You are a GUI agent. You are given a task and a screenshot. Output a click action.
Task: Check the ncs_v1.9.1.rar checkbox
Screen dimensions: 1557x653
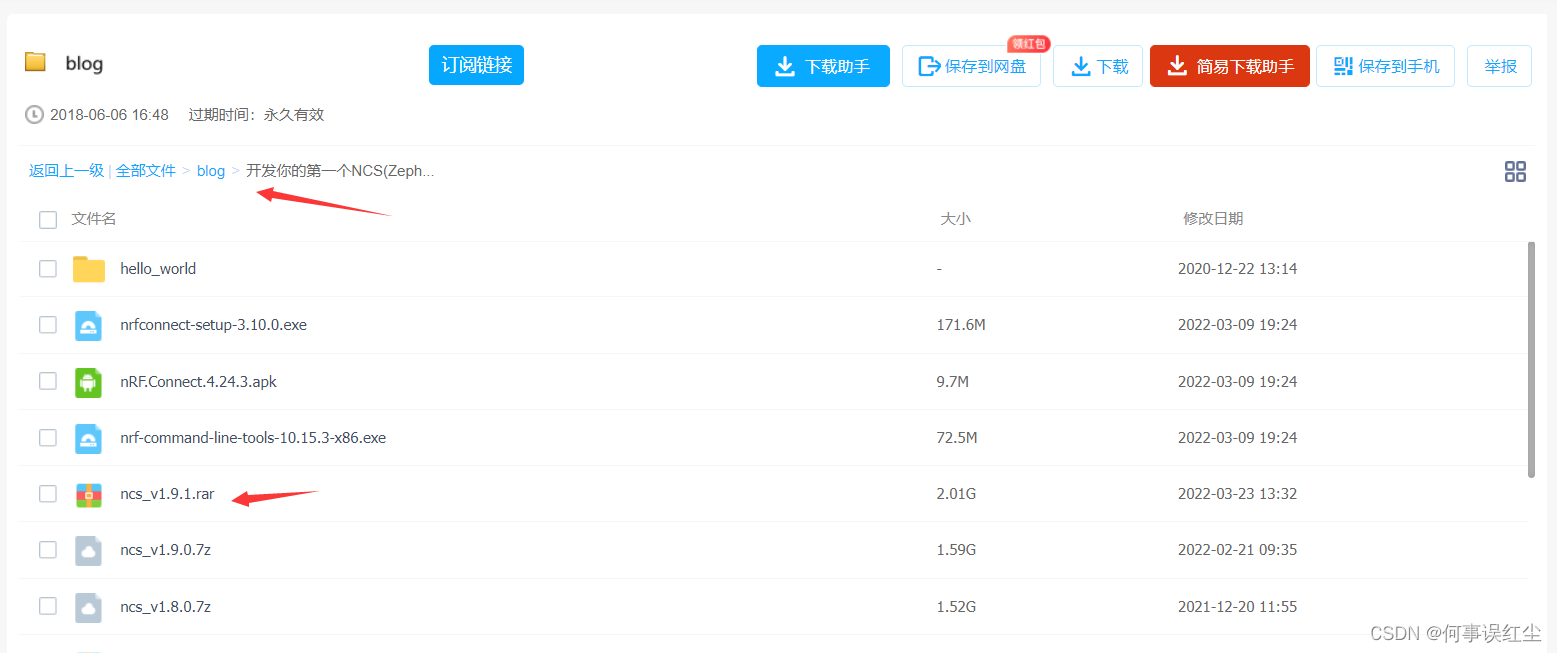click(x=48, y=494)
